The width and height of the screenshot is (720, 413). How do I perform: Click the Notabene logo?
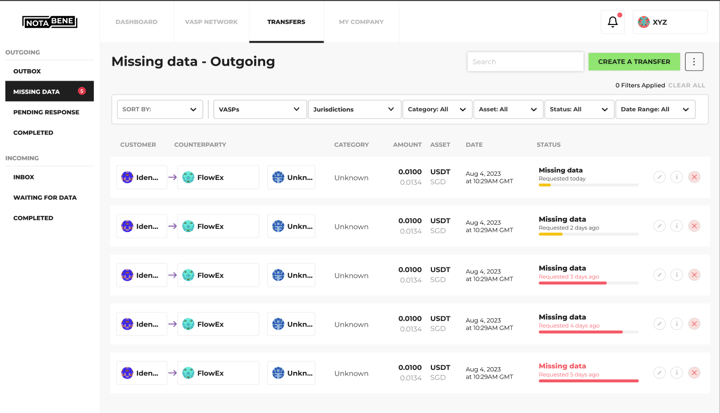tap(50, 22)
